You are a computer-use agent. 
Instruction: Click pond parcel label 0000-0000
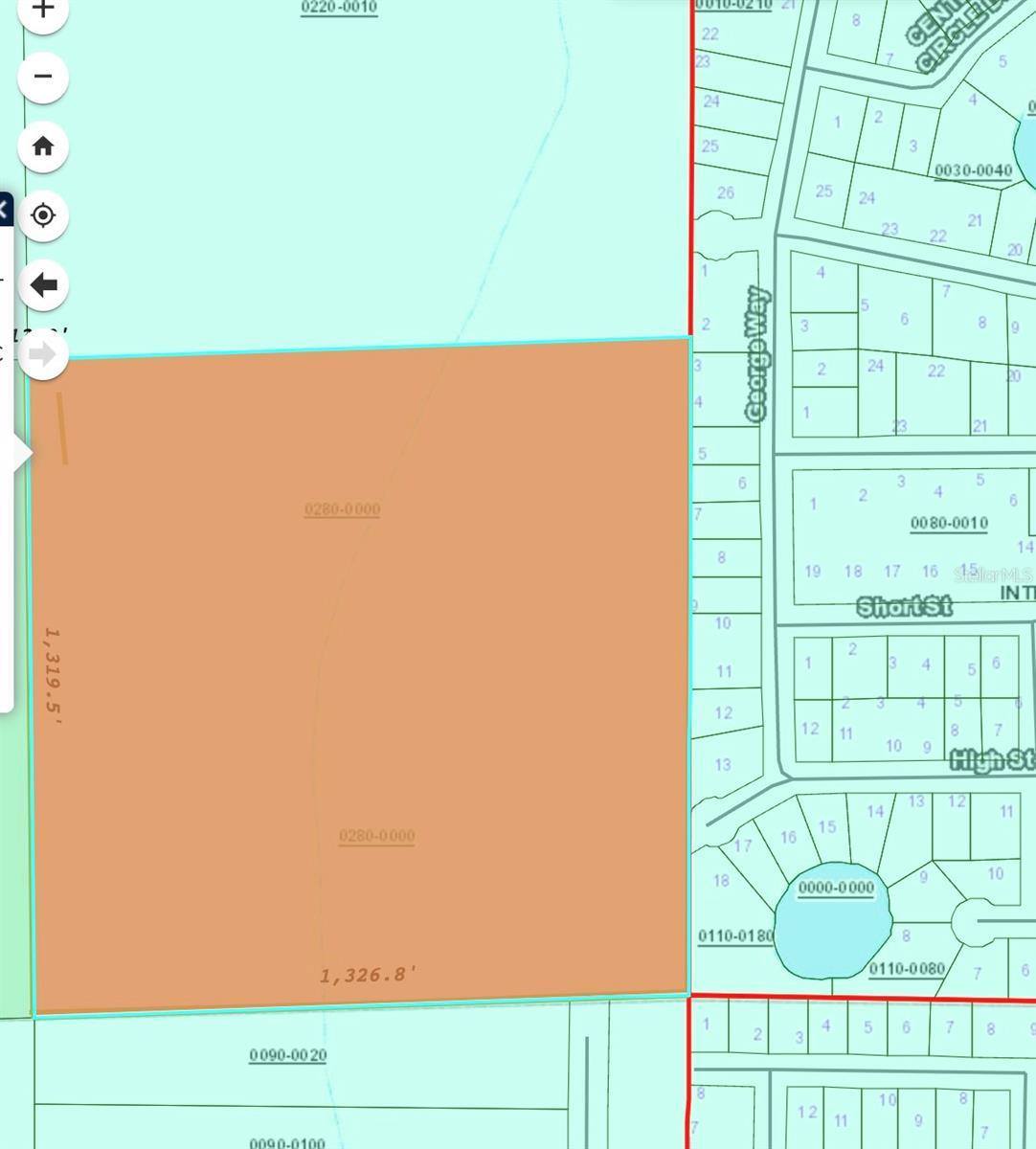pyautogui.click(x=836, y=888)
